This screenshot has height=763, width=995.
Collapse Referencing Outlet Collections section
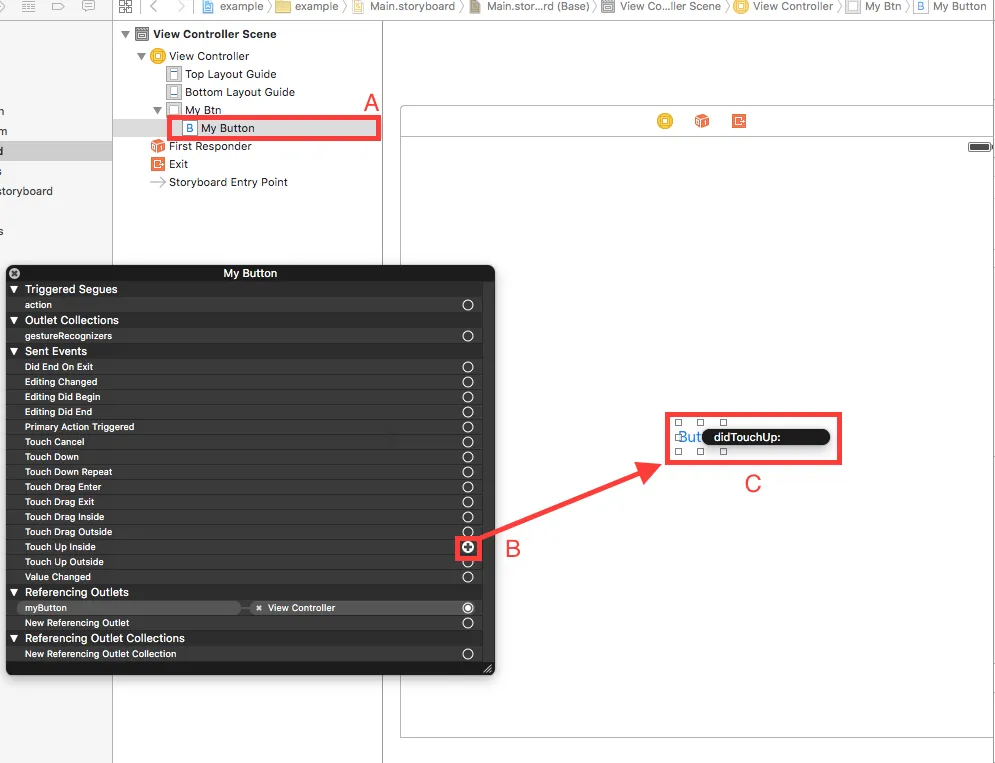[14, 639]
